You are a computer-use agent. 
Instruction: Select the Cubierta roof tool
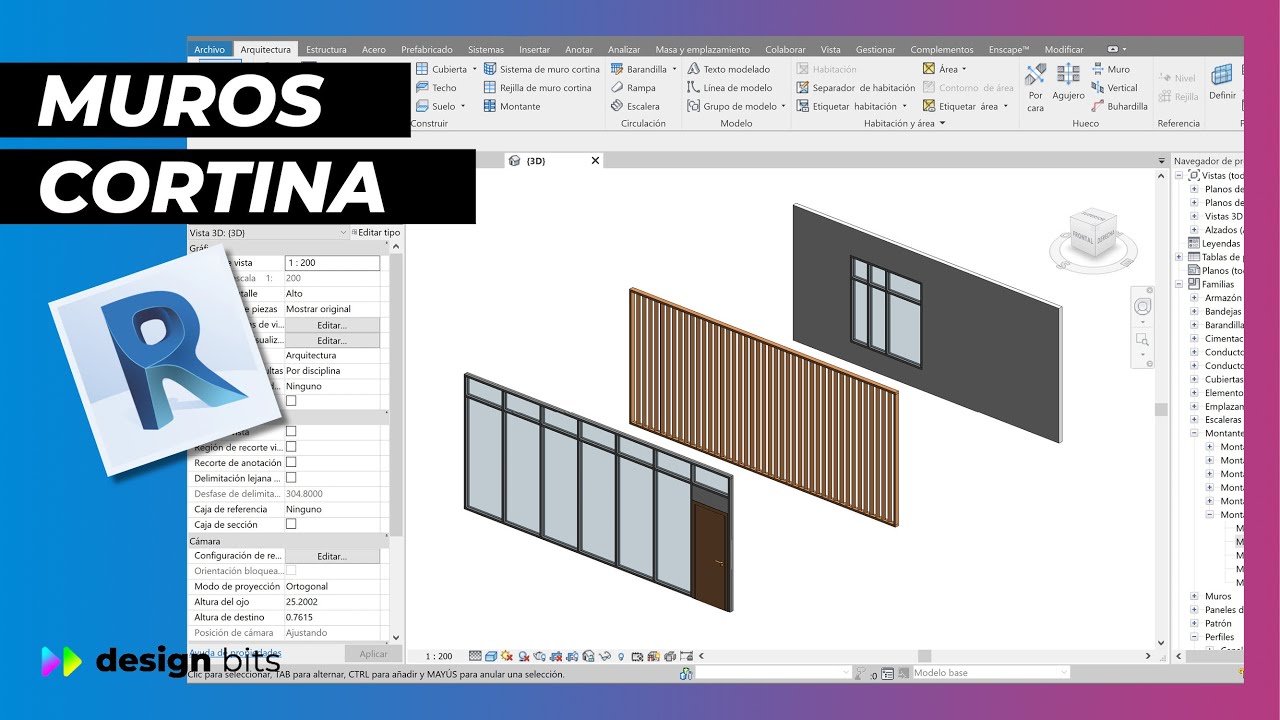point(446,69)
